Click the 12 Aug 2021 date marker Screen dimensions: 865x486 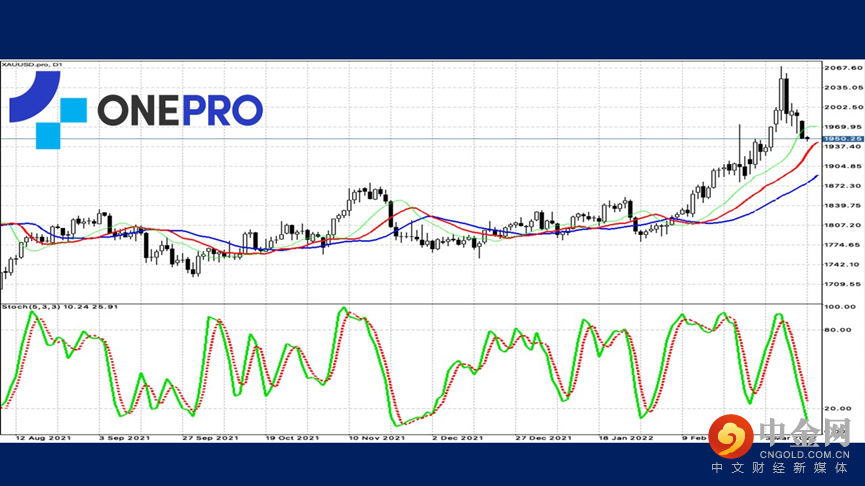click(x=43, y=438)
